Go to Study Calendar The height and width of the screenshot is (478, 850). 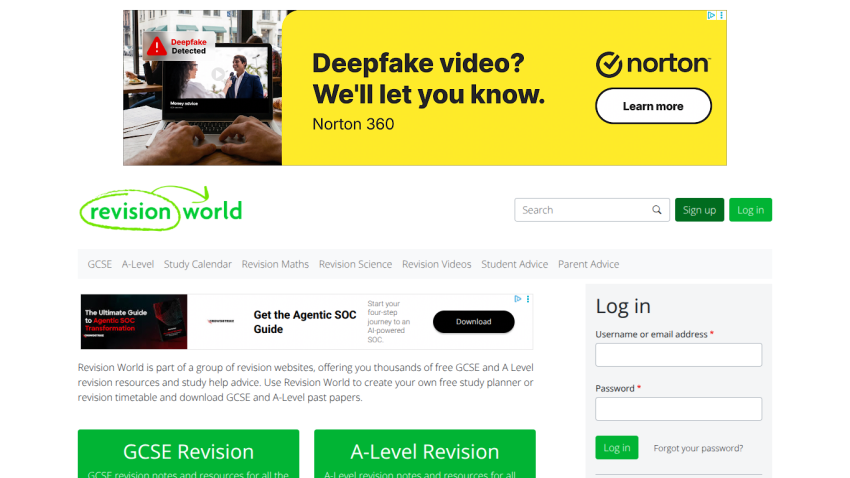(198, 264)
